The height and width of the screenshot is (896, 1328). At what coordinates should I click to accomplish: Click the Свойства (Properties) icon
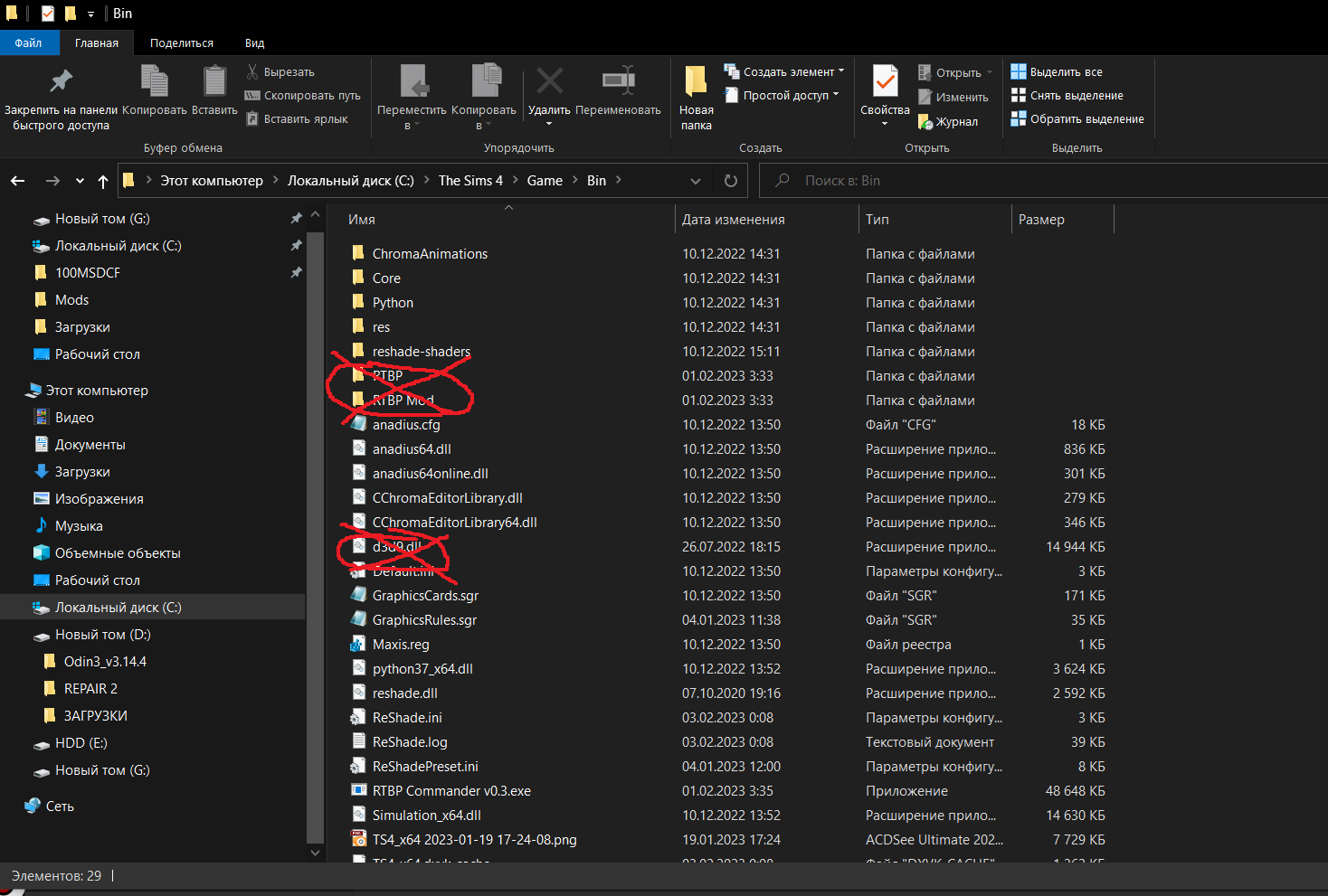885,81
